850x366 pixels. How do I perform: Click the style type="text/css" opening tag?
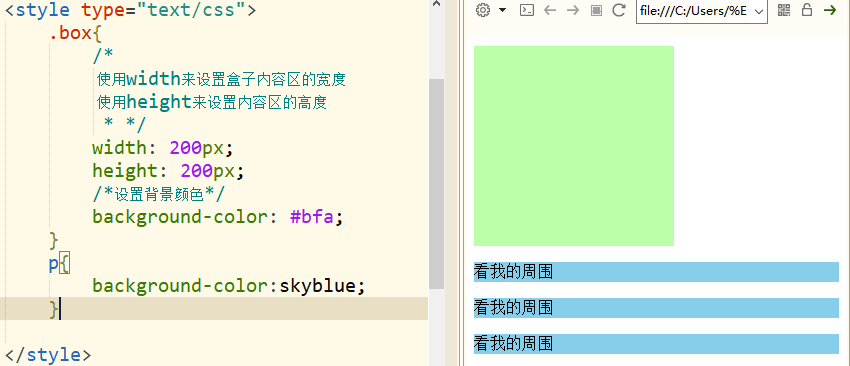pos(131,10)
